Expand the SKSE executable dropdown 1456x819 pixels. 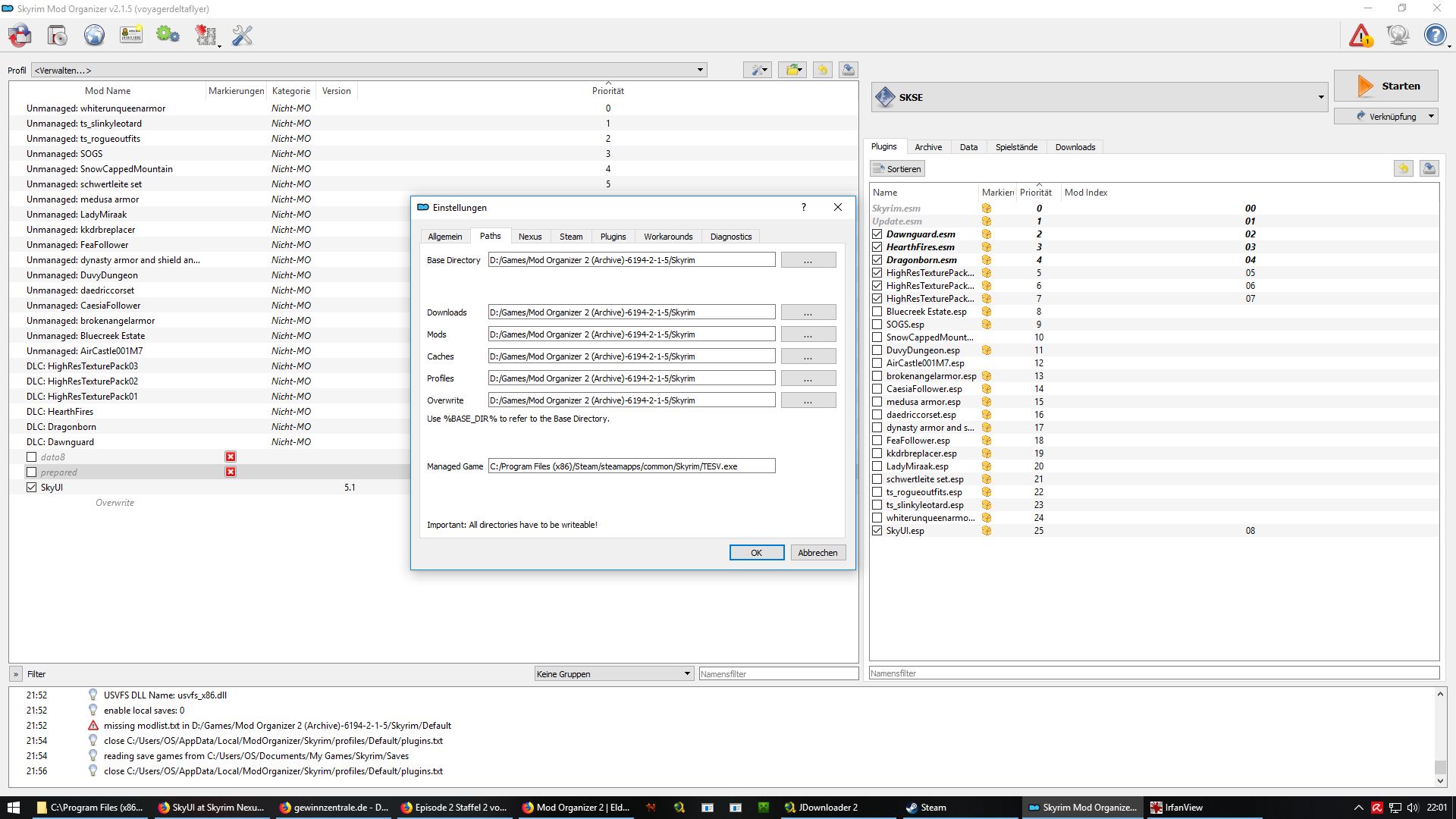pos(1320,97)
